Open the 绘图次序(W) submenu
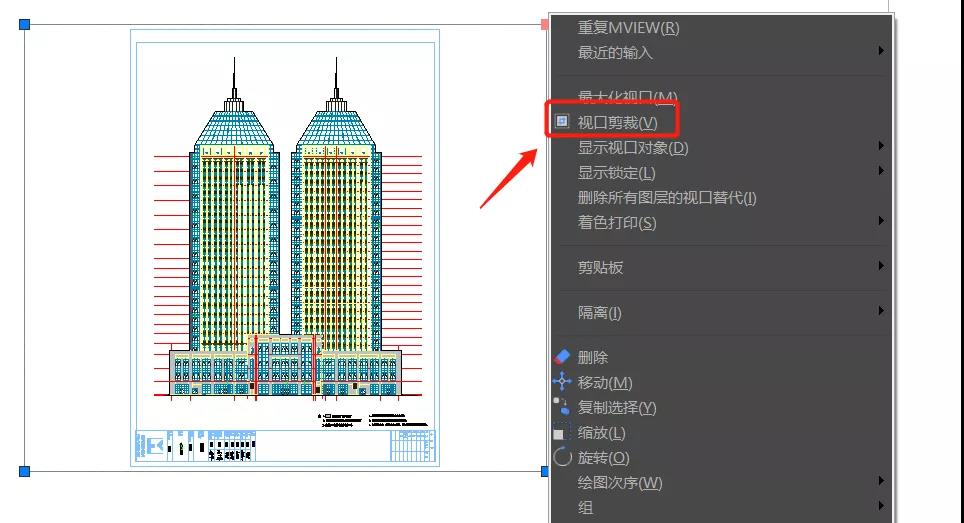The width and height of the screenshot is (964, 523). pos(880,482)
